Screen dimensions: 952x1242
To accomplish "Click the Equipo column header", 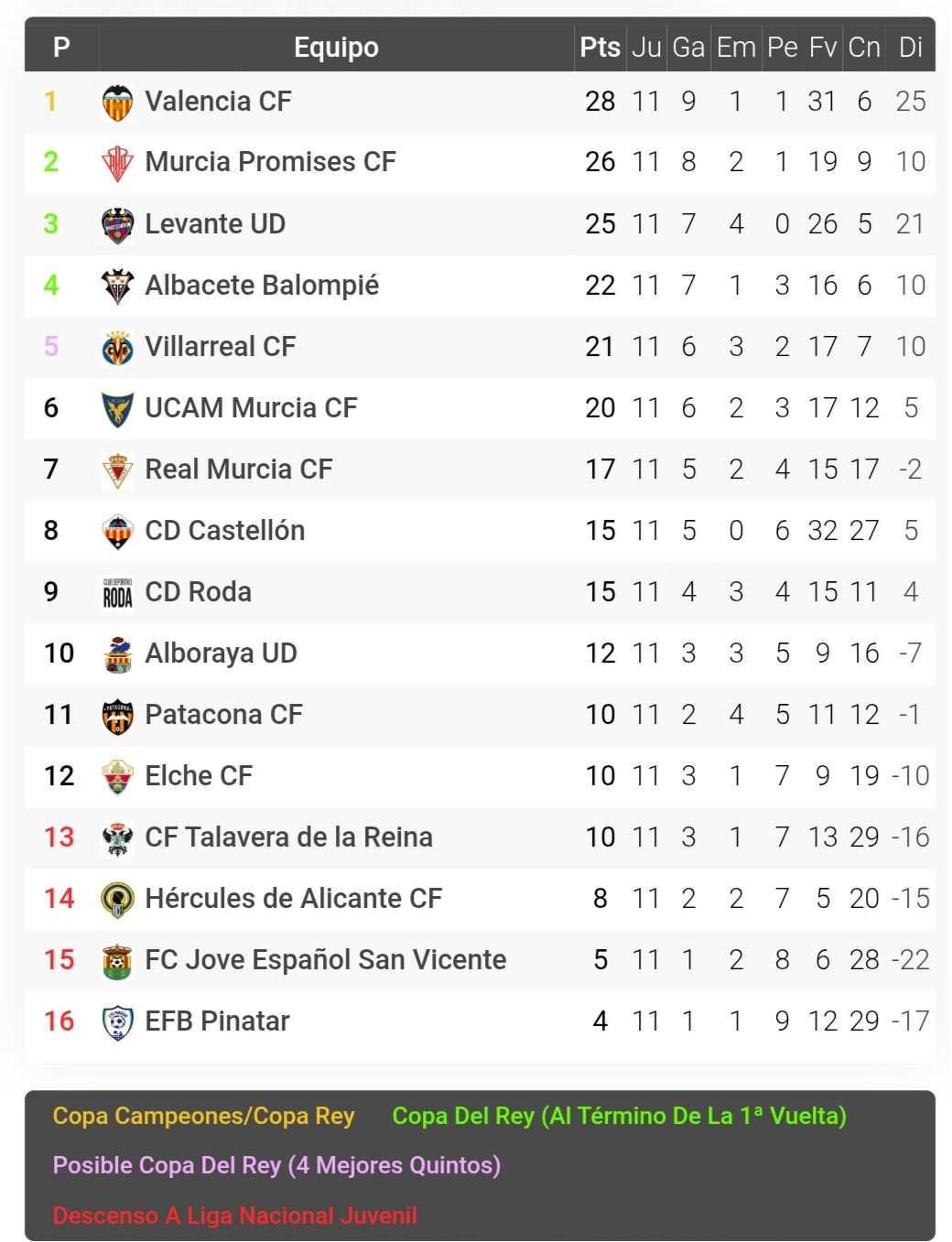I will click(x=336, y=47).
